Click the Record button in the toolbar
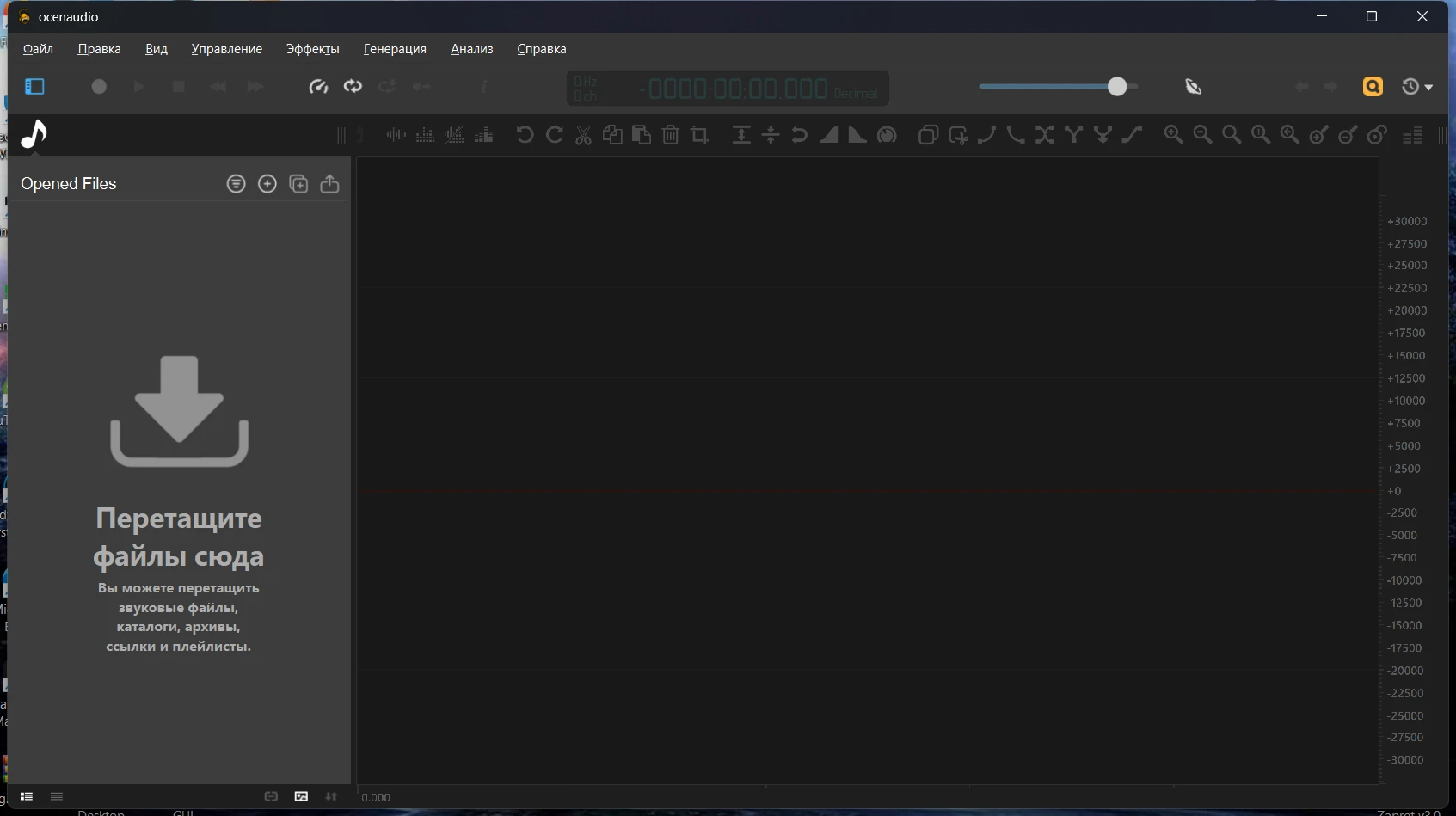 click(x=99, y=87)
